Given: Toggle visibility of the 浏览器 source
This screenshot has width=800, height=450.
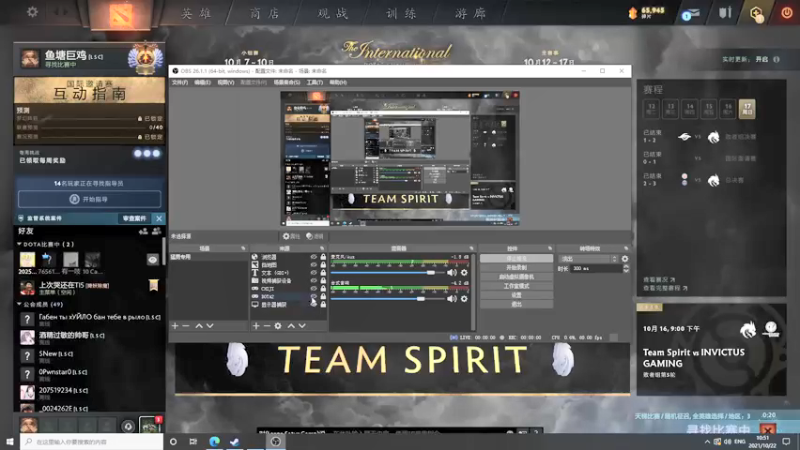Looking at the screenshot, I should (313, 257).
